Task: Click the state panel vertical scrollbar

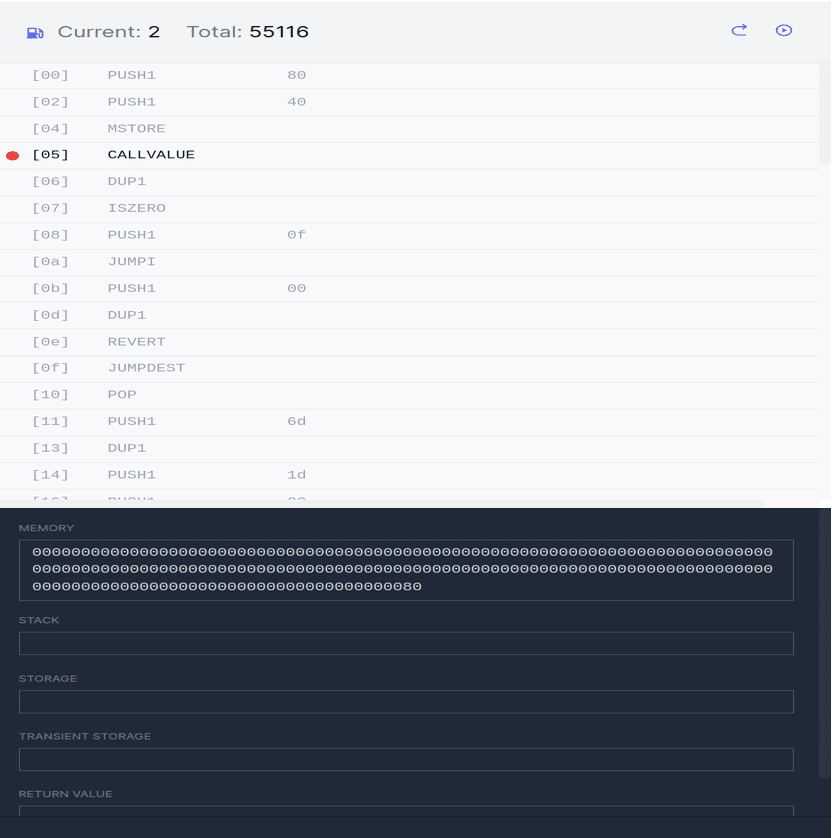Action: point(825,643)
